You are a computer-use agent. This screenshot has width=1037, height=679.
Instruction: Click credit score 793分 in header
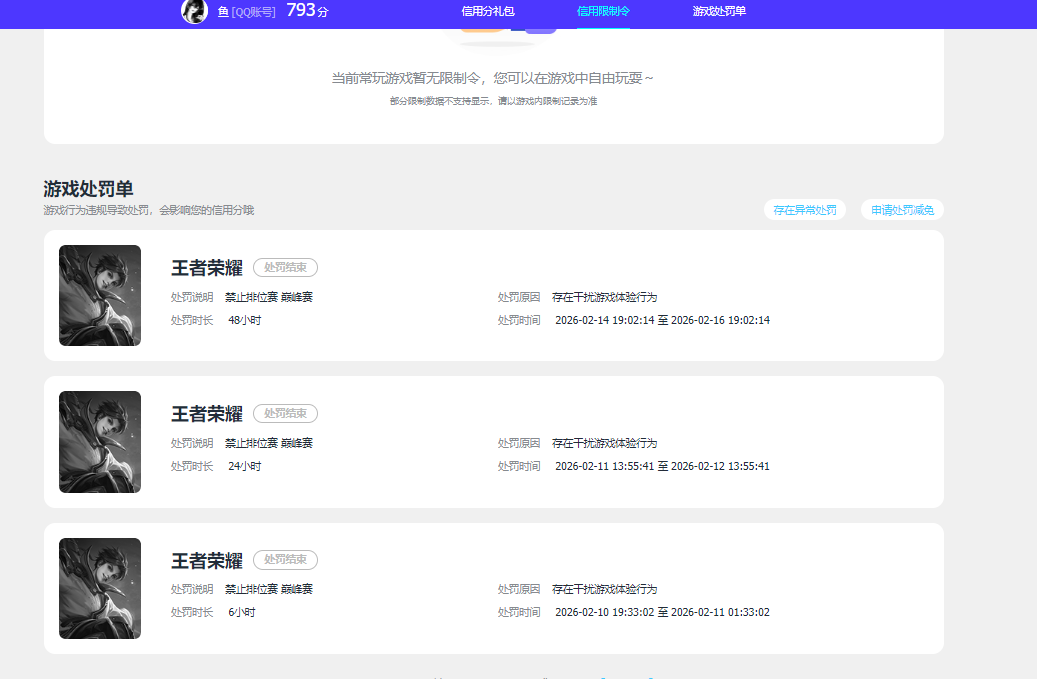(307, 11)
